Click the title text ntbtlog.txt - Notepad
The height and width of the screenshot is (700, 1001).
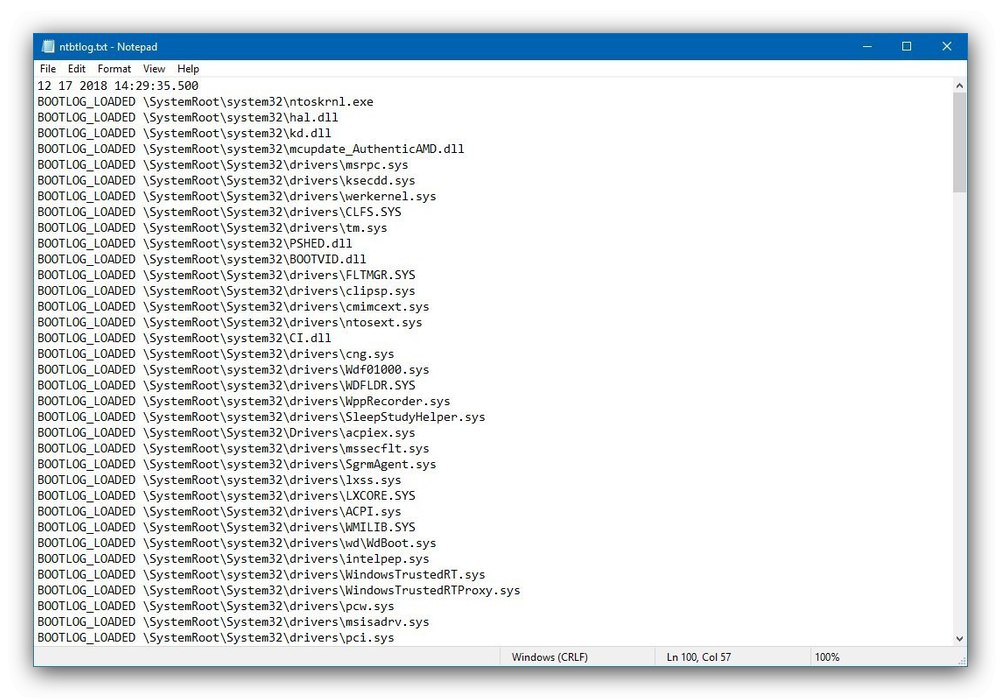click(108, 47)
